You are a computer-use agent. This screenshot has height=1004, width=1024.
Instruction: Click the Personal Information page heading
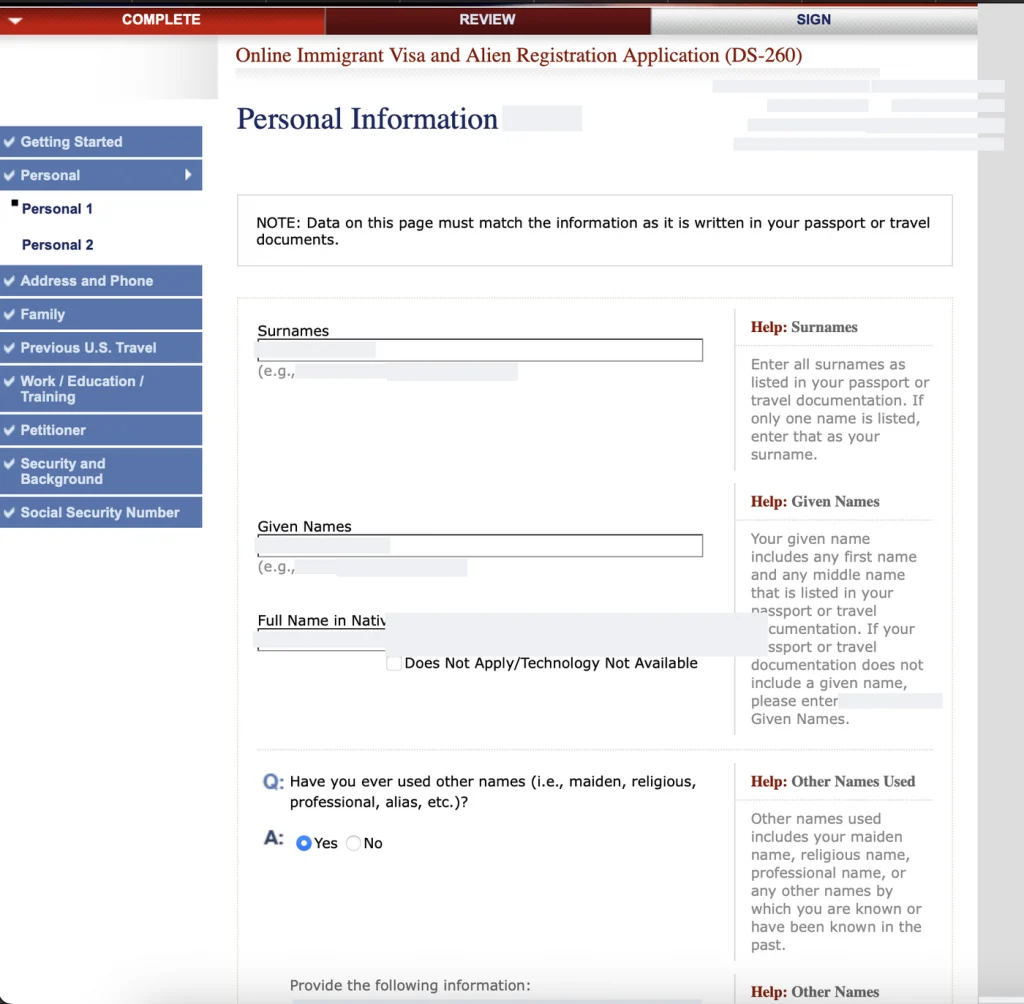(367, 119)
